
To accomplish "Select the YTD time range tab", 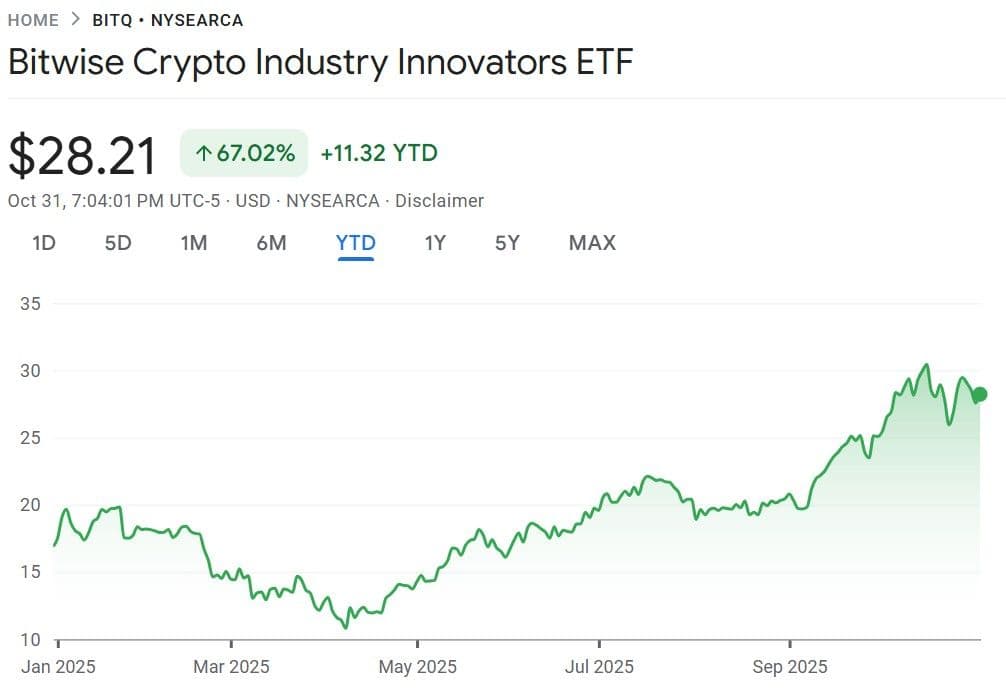I will coord(356,243).
